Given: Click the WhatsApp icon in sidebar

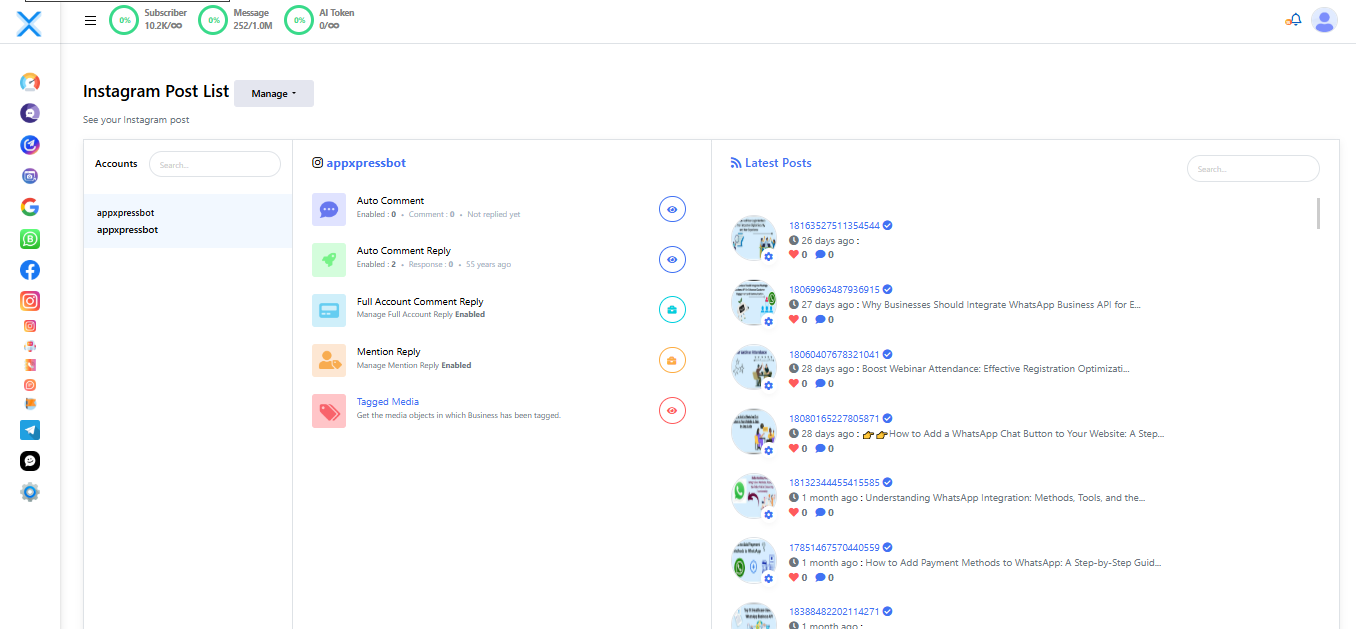Looking at the screenshot, I should (x=30, y=239).
